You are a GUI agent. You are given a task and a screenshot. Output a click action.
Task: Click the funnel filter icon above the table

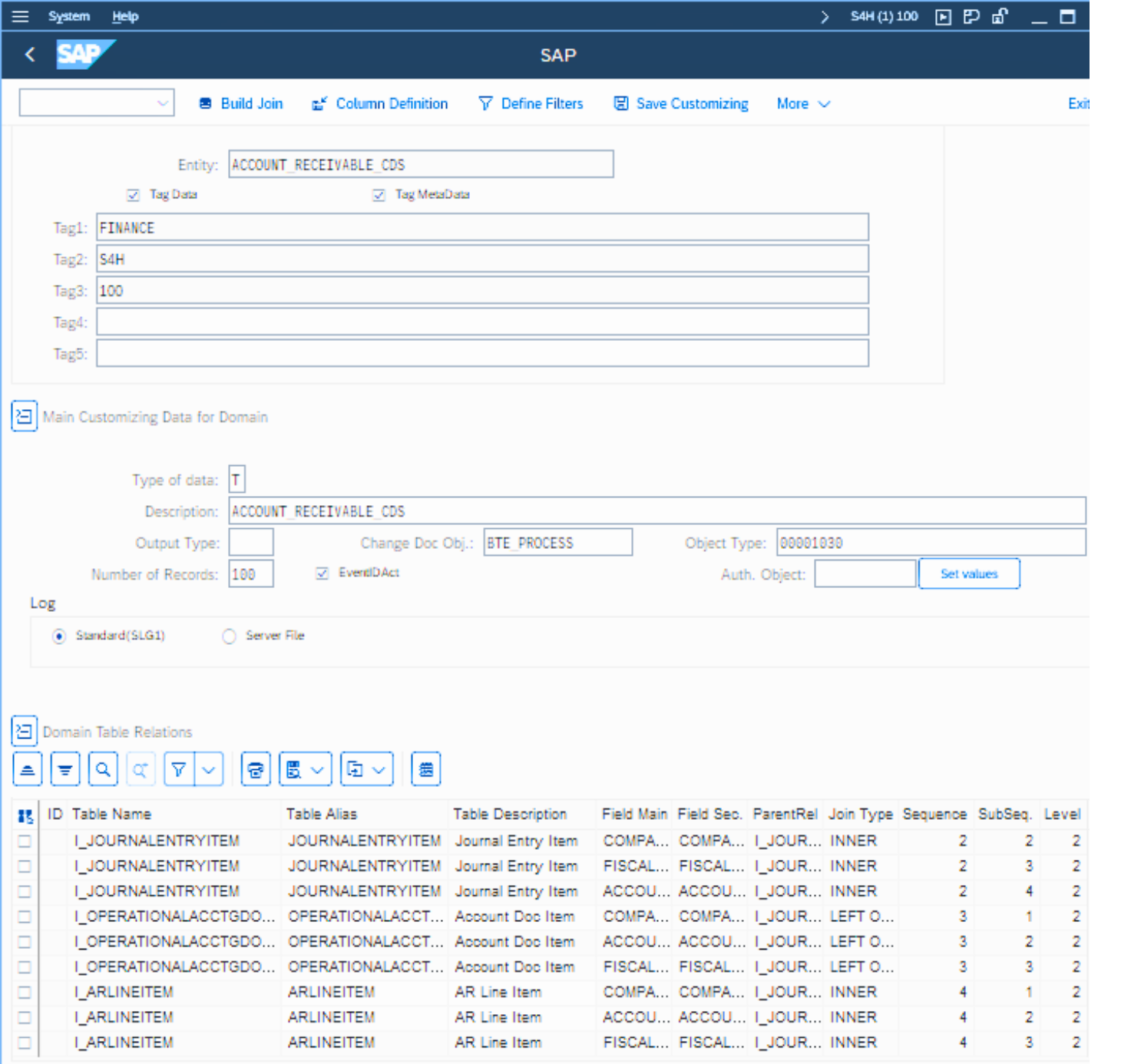click(179, 769)
